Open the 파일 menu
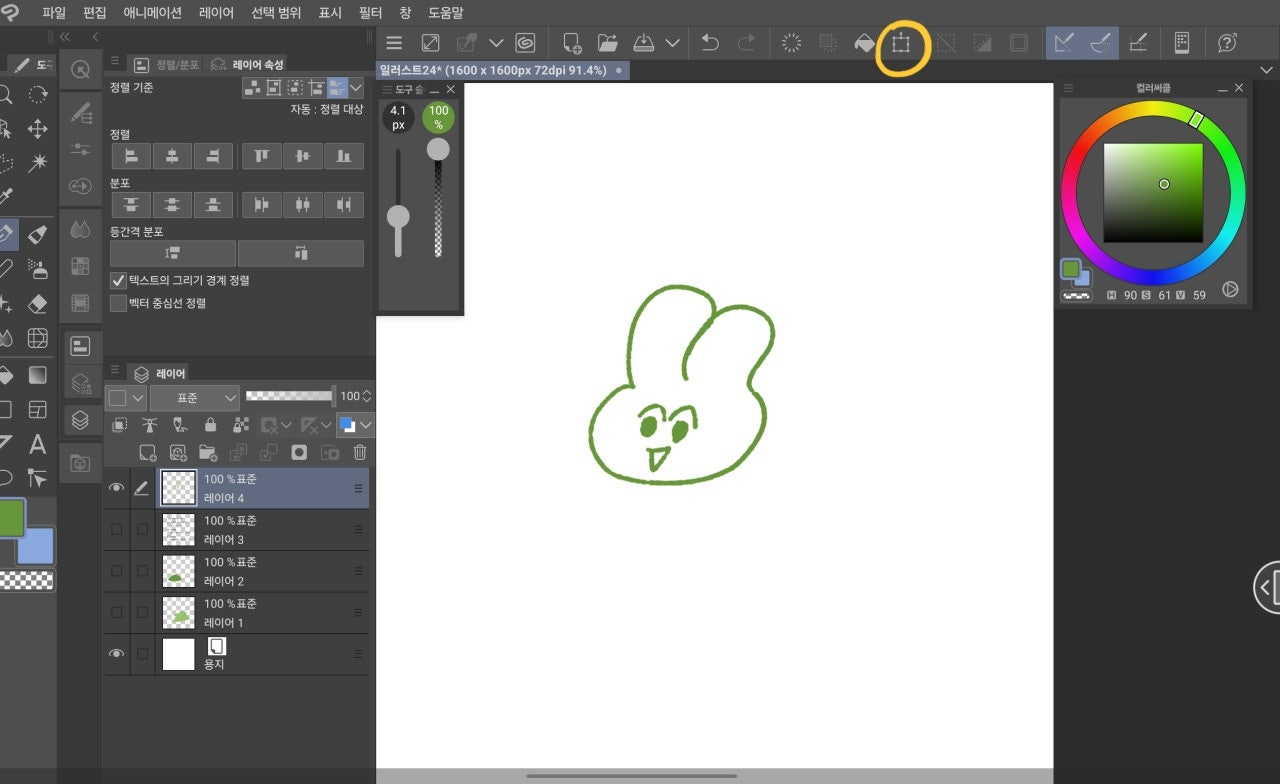The height and width of the screenshot is (784, 1280). [x=52, y=12]
